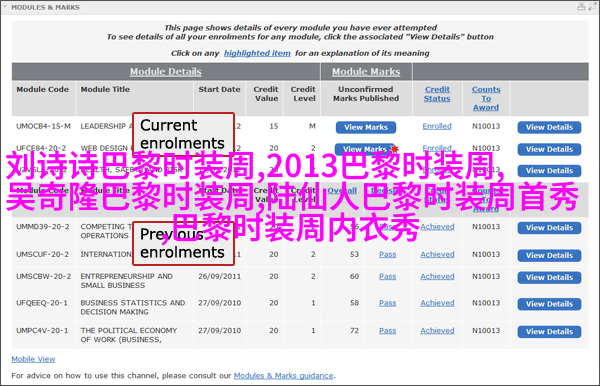This screenshot has height=386, width=600.
Task: Click the Module Marks header link
Action: 366,72
